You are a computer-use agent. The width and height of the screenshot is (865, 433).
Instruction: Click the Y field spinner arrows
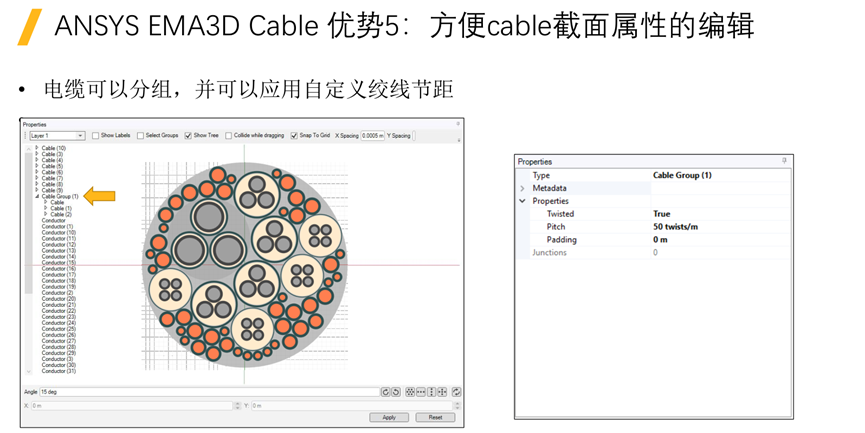[457, 405]
